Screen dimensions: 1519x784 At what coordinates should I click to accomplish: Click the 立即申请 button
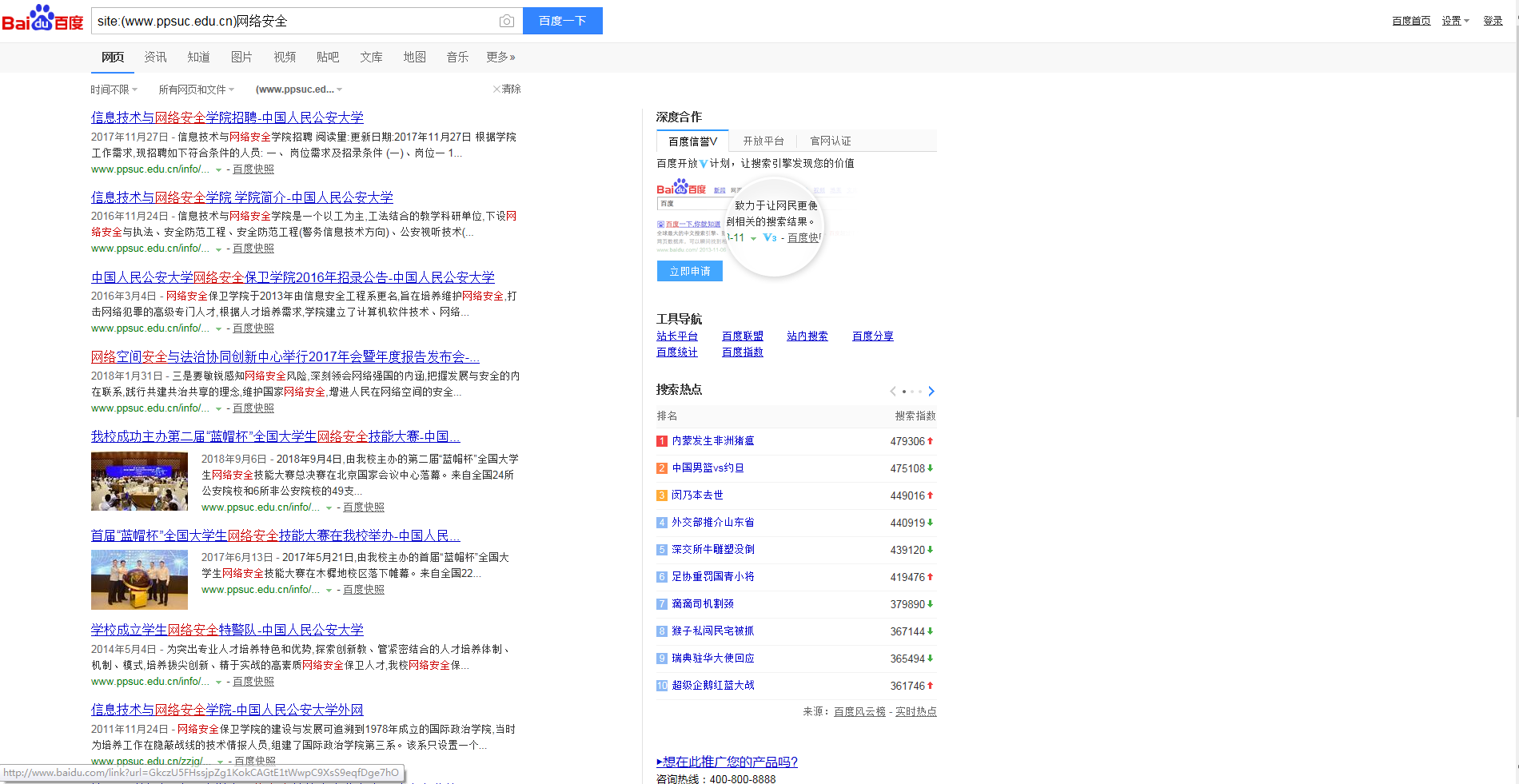690,271
